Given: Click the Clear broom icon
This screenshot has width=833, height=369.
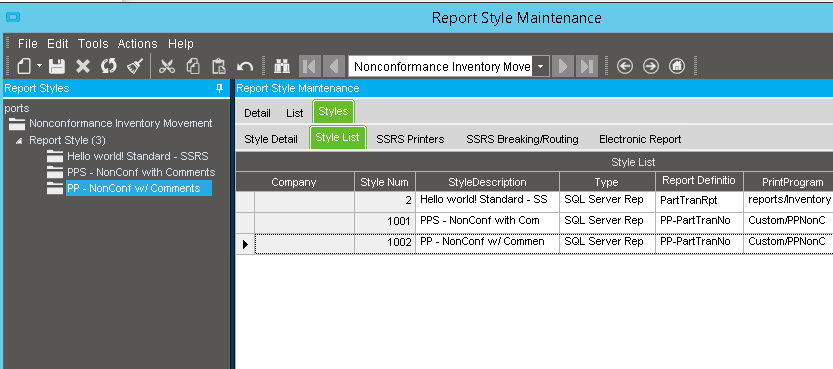Looking at the screenshot, I should click(134, 66).
